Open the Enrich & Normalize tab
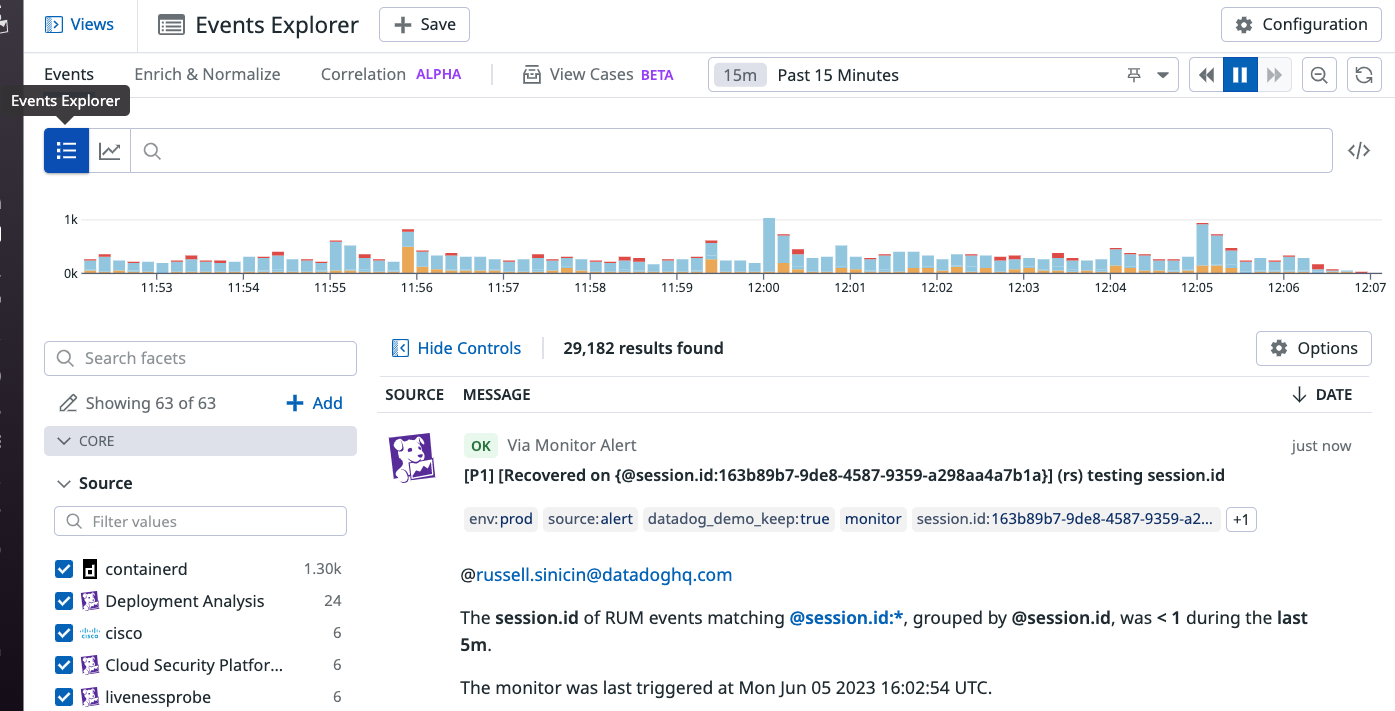The width and height of the screenshot is (1395, 711). [207, 74]
